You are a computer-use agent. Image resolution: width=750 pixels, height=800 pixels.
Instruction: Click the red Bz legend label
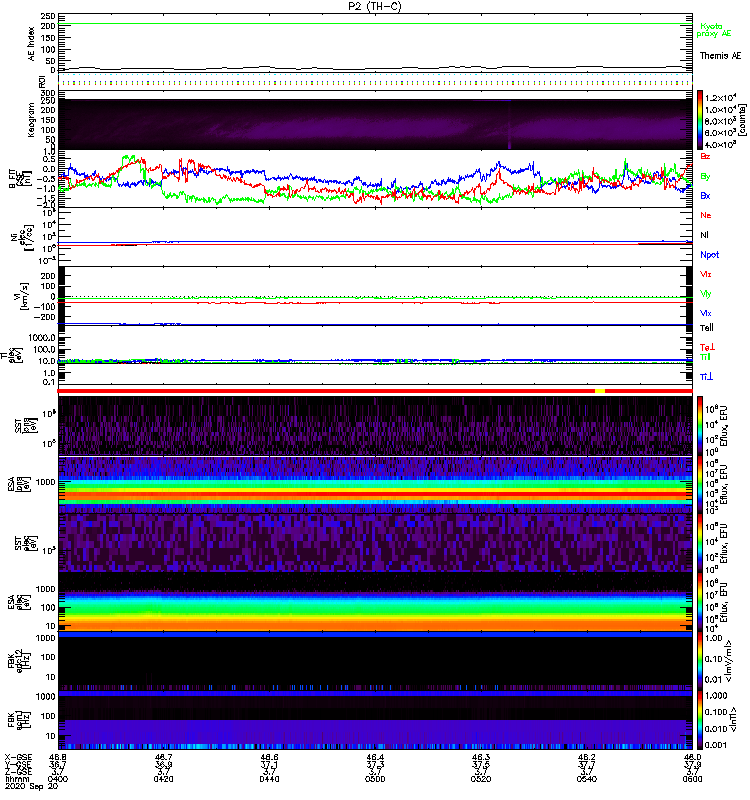[705, 156]
